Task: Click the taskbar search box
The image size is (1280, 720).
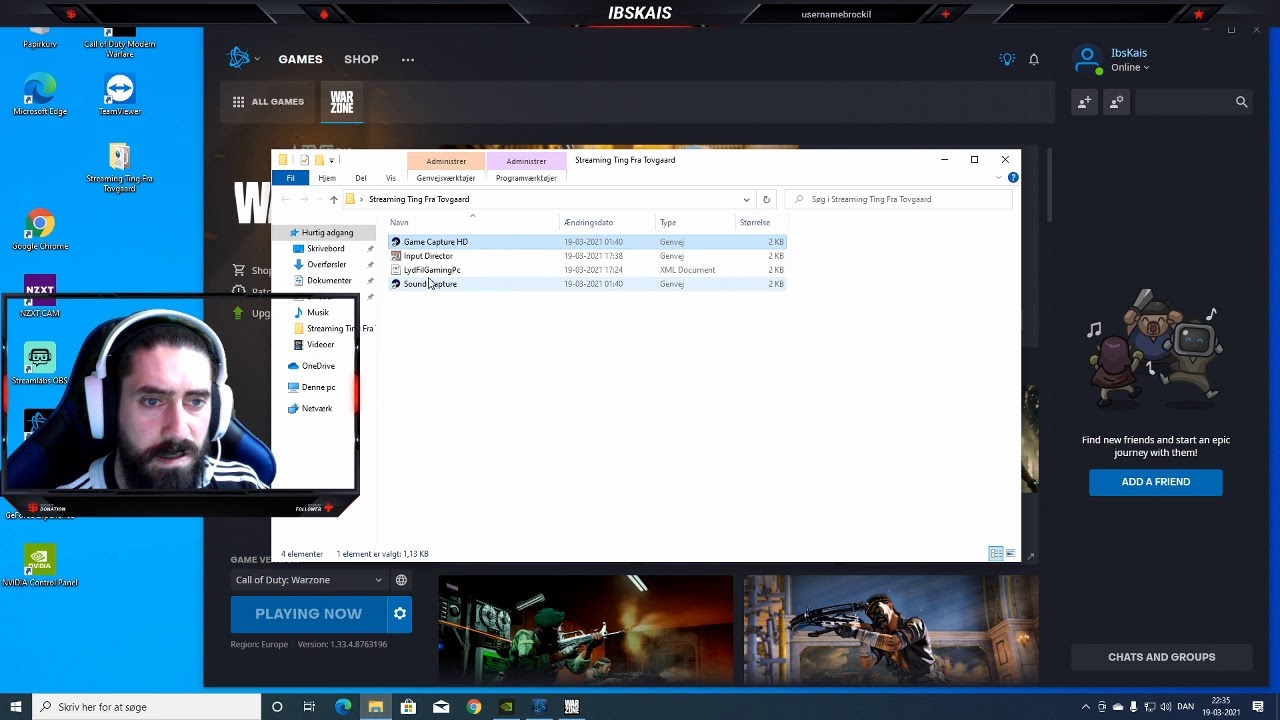Action: tap(146, 707)
